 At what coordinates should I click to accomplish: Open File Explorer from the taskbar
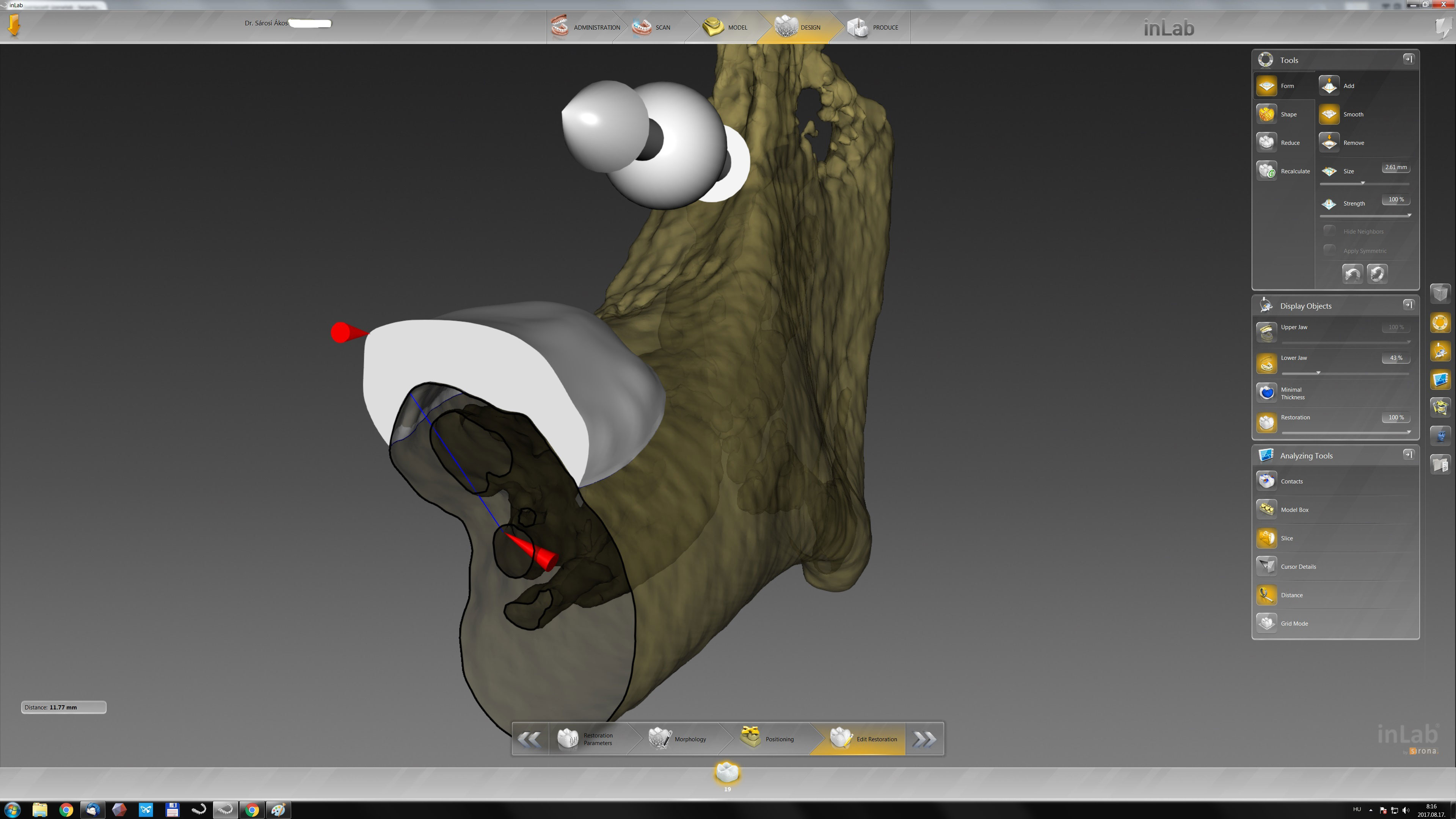[39, 810]
